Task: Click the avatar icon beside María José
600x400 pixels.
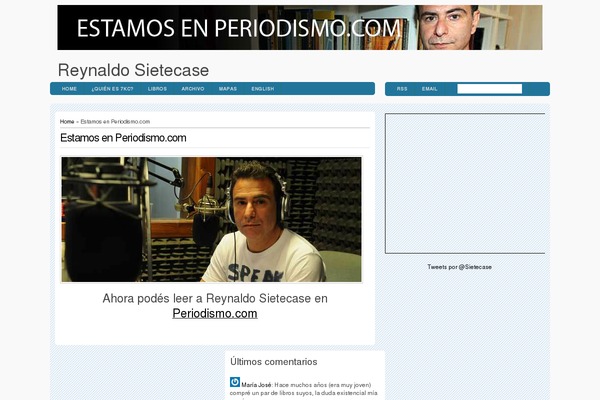Action: (235, 382)
